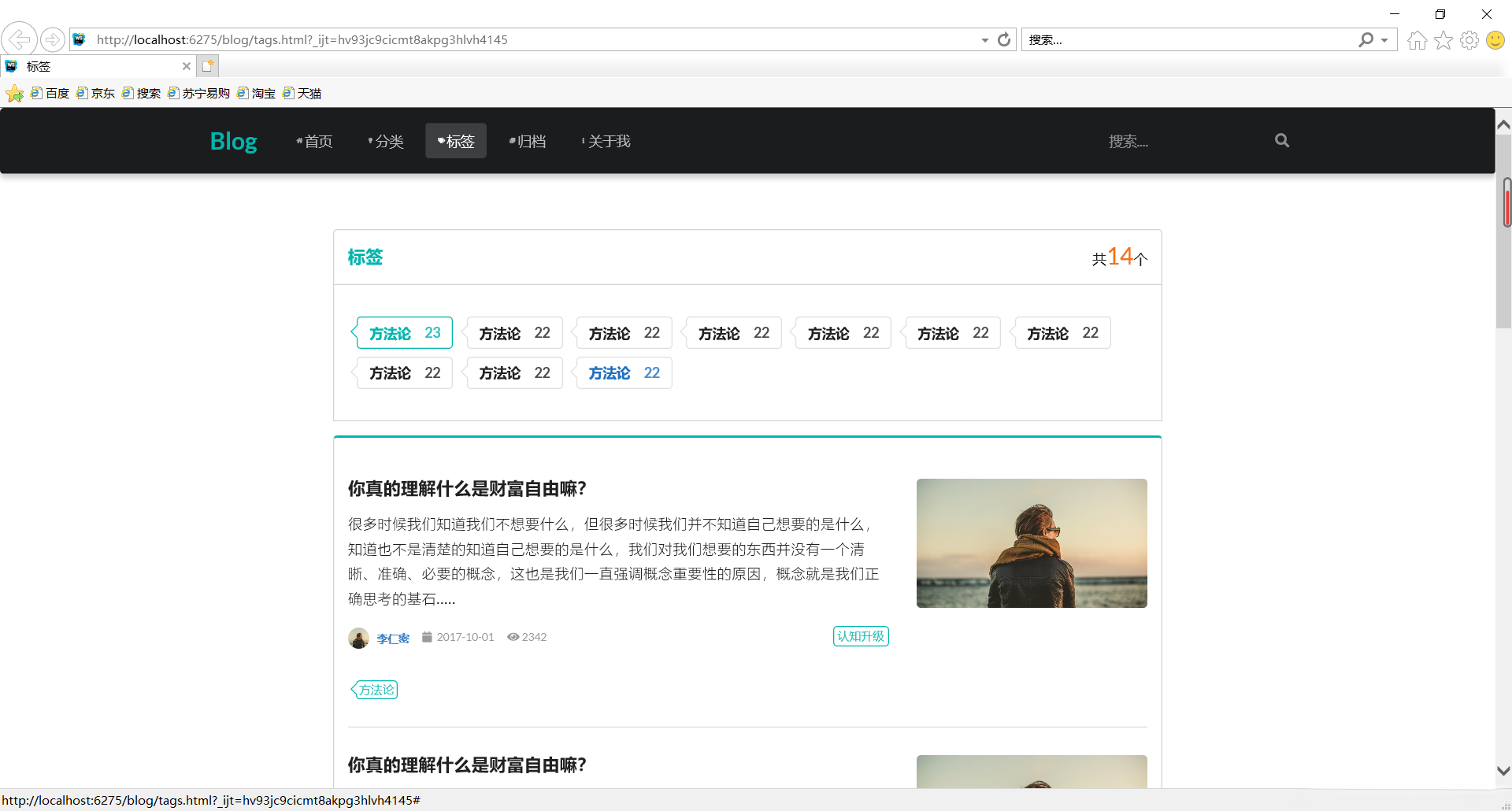
Task: Open the address bar history dropdown
Action: [984, 39]
